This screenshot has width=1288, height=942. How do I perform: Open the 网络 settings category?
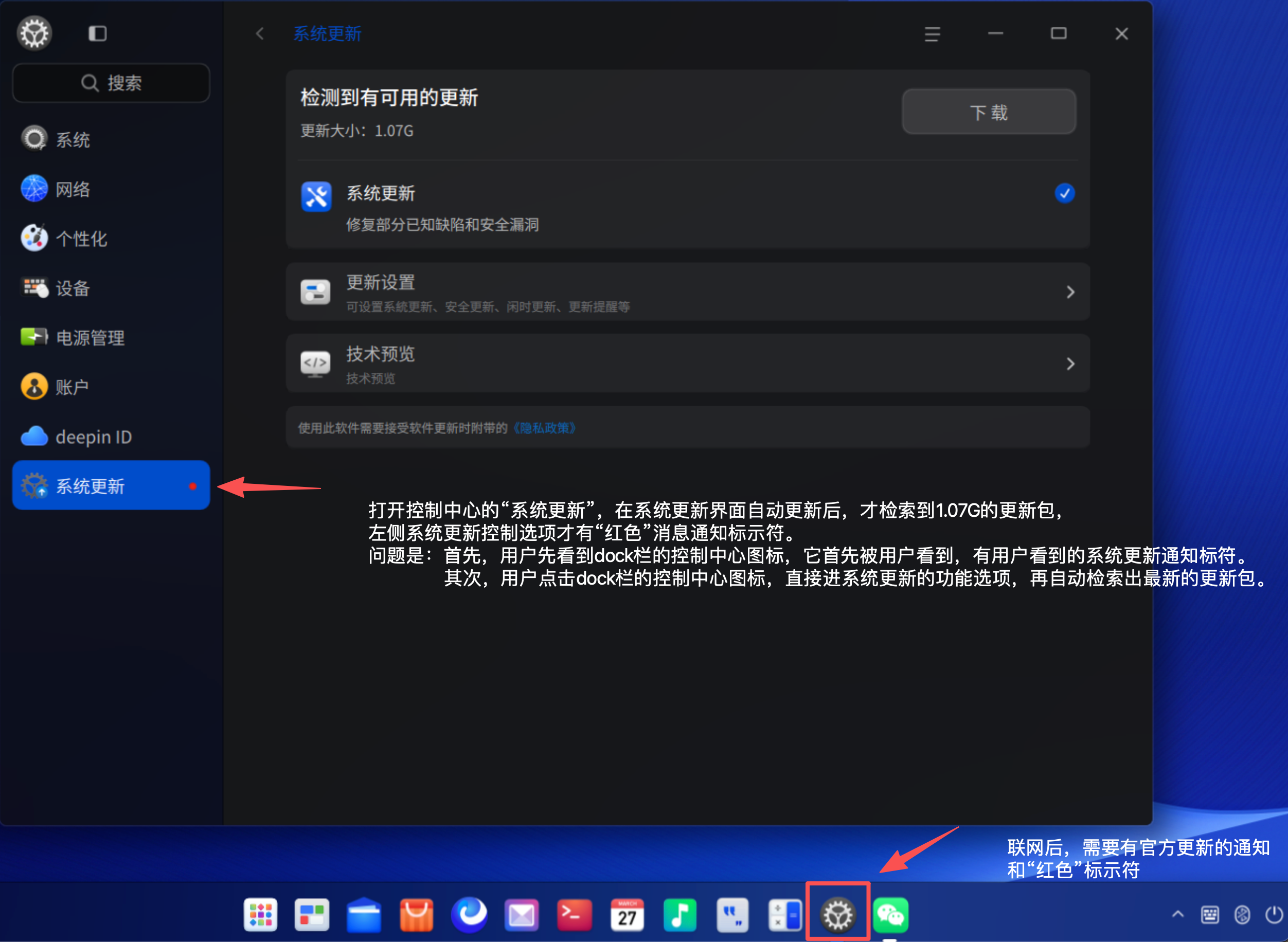111,189
